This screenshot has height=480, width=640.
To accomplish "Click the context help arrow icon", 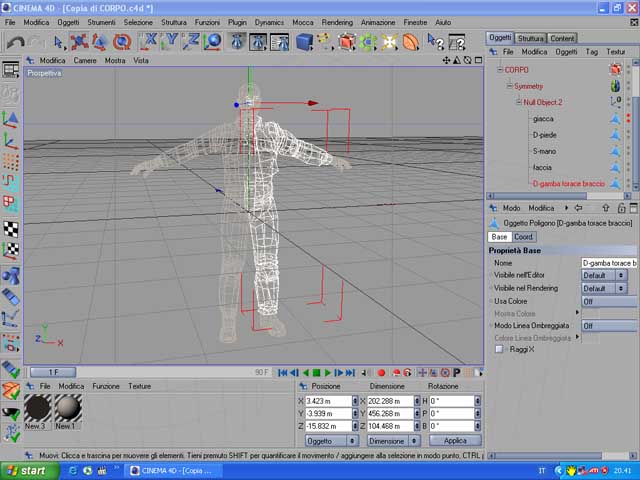I will 435,42.
